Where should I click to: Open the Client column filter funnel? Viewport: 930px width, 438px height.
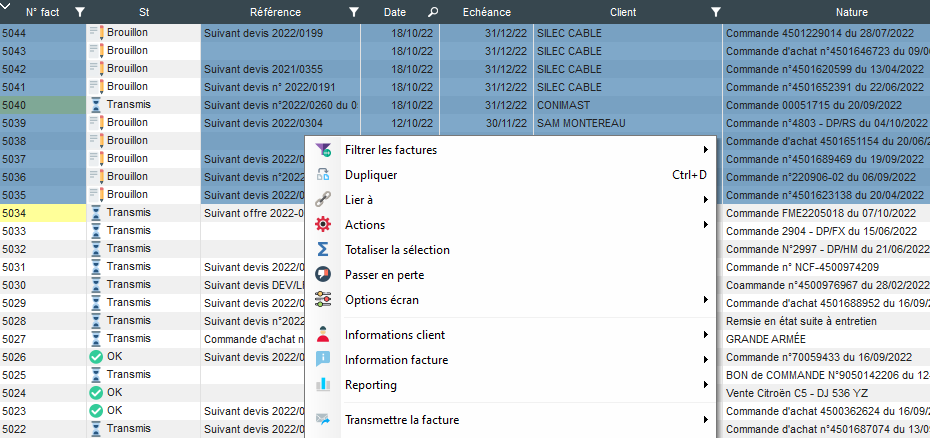(716, 12)
